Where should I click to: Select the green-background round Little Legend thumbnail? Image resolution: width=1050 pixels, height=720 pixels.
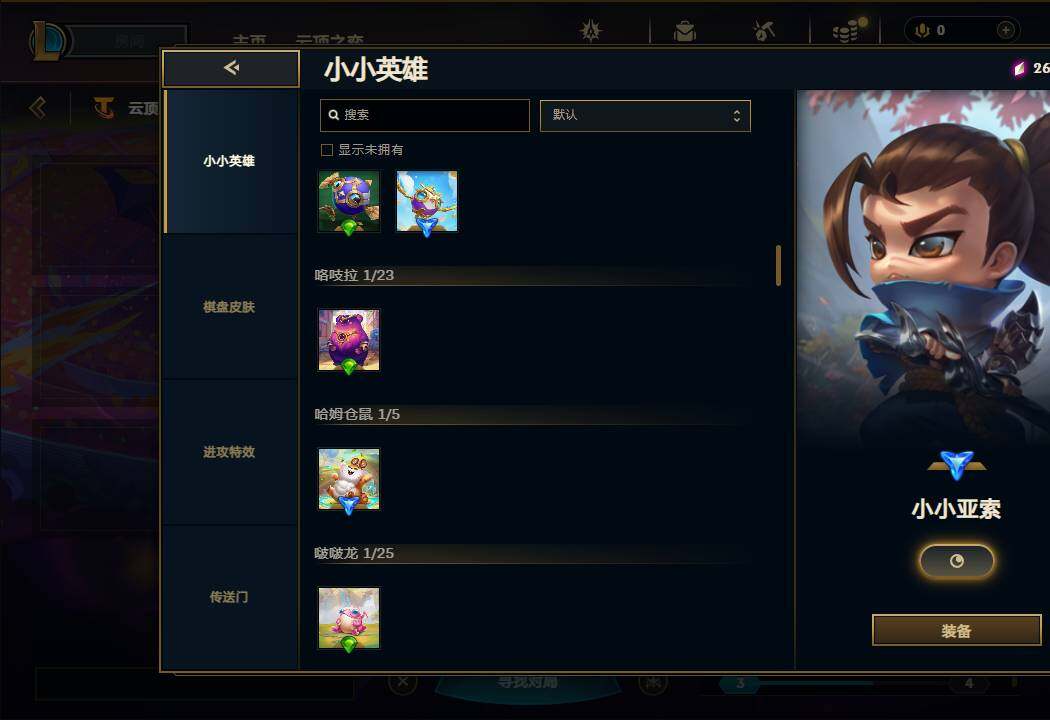pos(349,202)
